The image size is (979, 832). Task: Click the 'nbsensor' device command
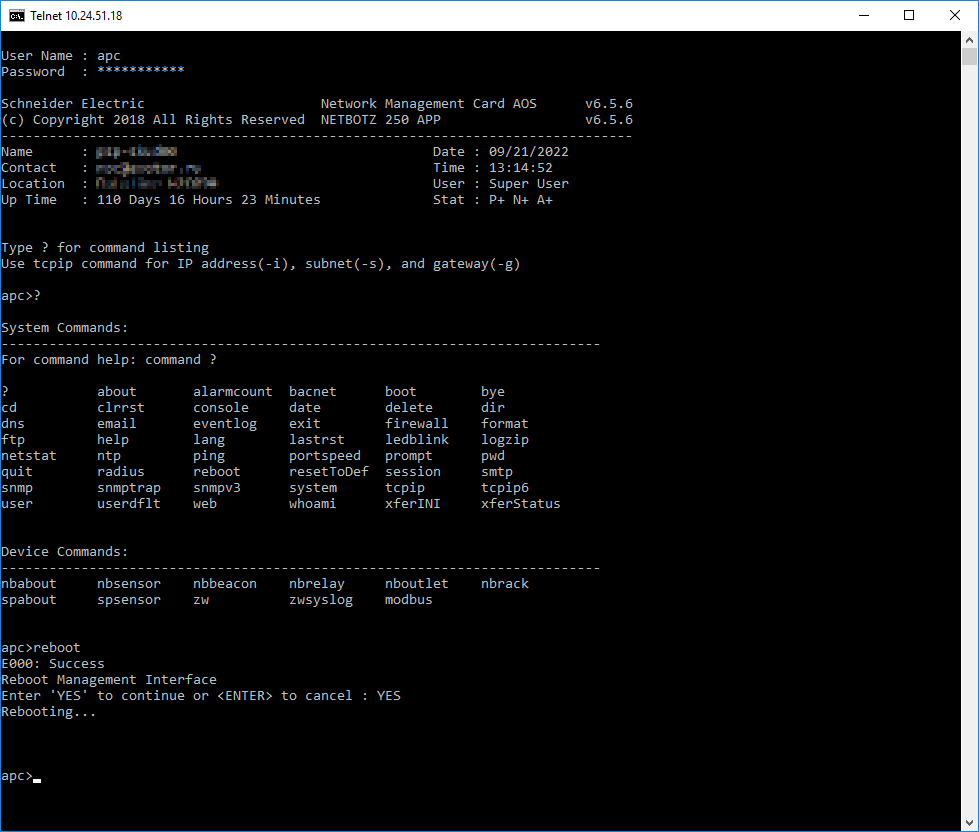pos(129,584)
